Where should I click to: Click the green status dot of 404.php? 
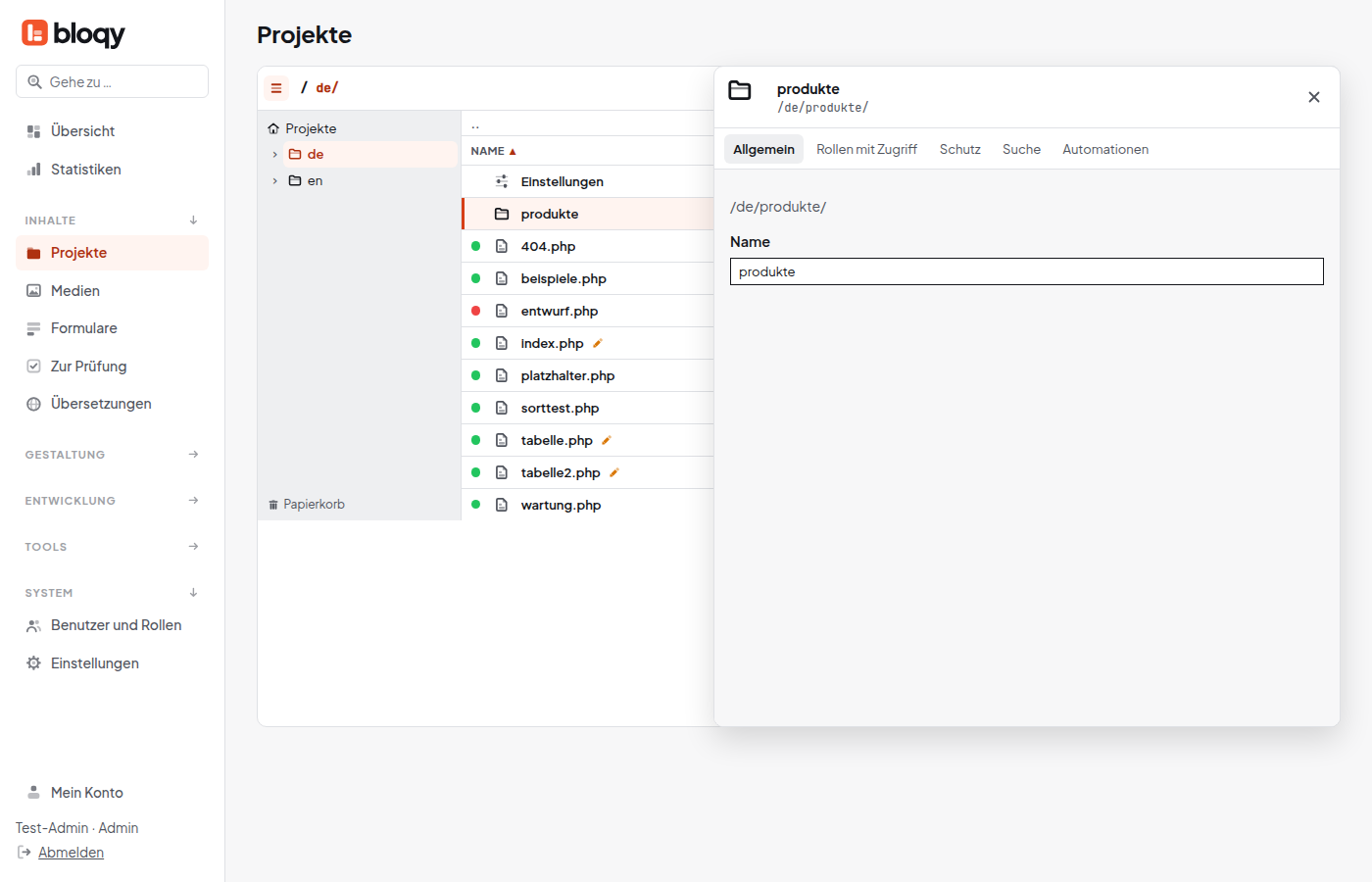tap(476, 246)
